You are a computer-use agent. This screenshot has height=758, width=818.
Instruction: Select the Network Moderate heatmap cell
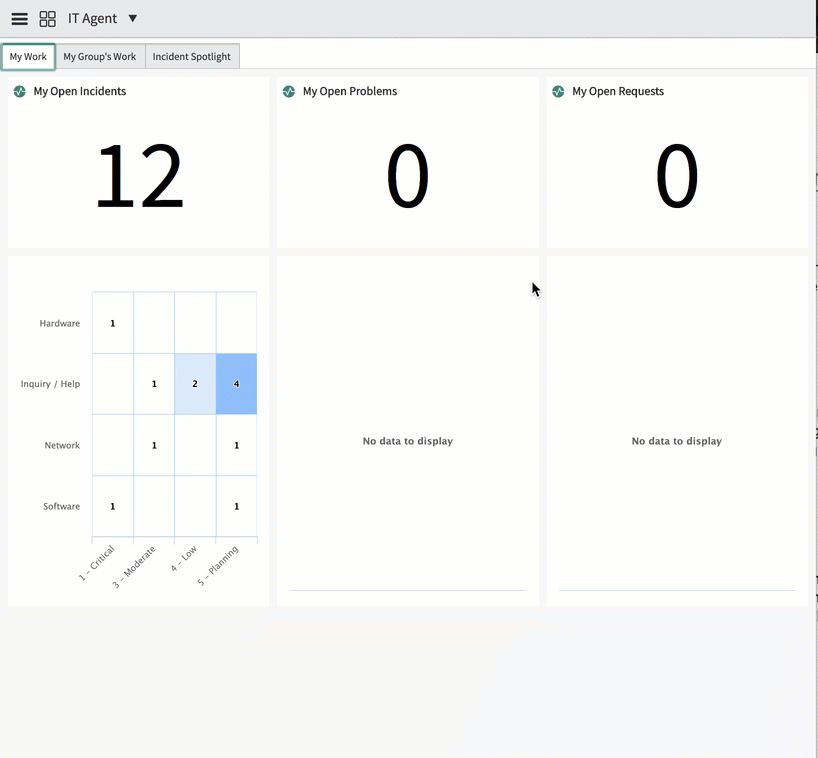tap(154, 445)
